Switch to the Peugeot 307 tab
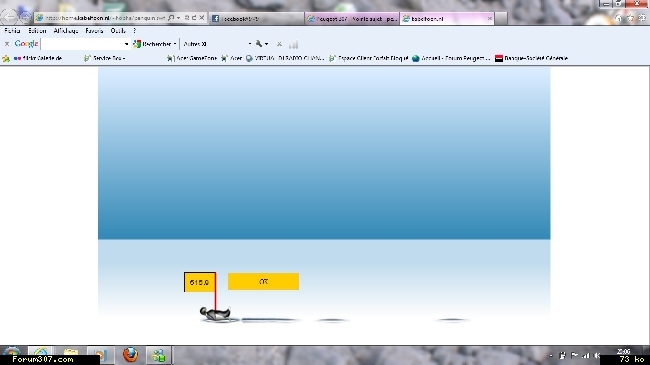 tap(352, 18)
